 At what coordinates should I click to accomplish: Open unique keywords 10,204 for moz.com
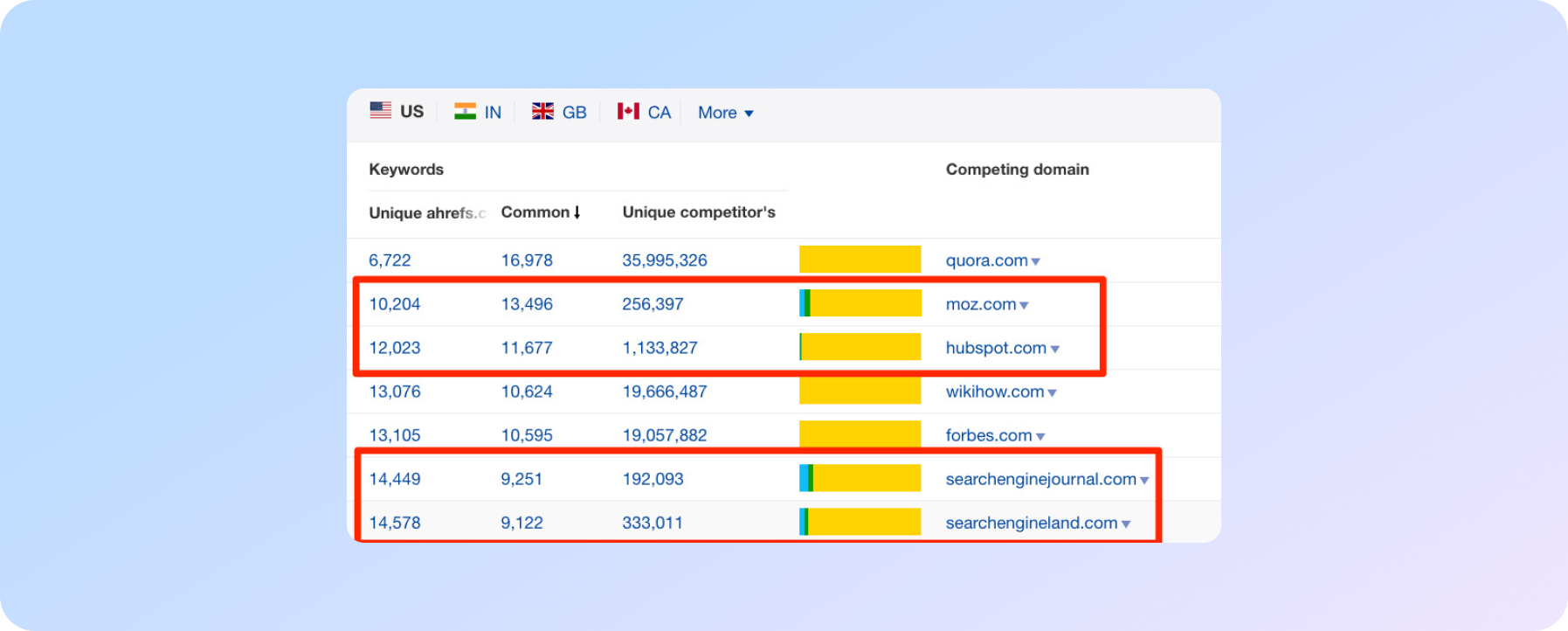[x=395, y=304]
